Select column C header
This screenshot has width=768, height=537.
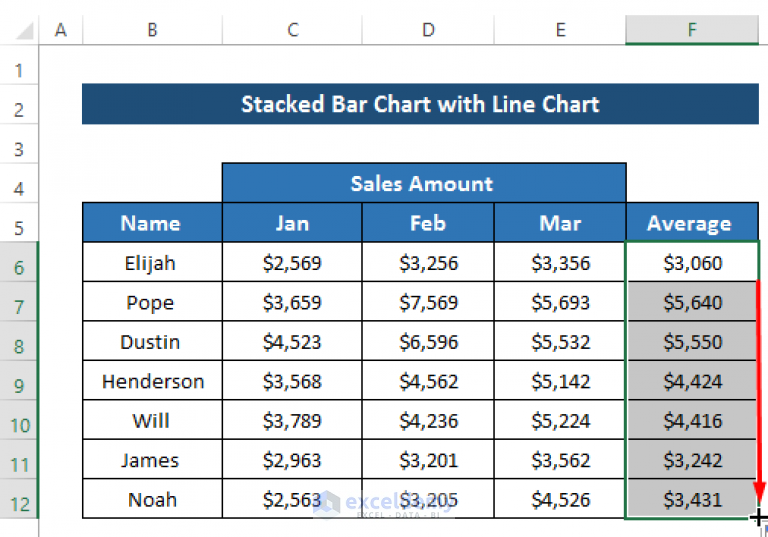[292, 30]
